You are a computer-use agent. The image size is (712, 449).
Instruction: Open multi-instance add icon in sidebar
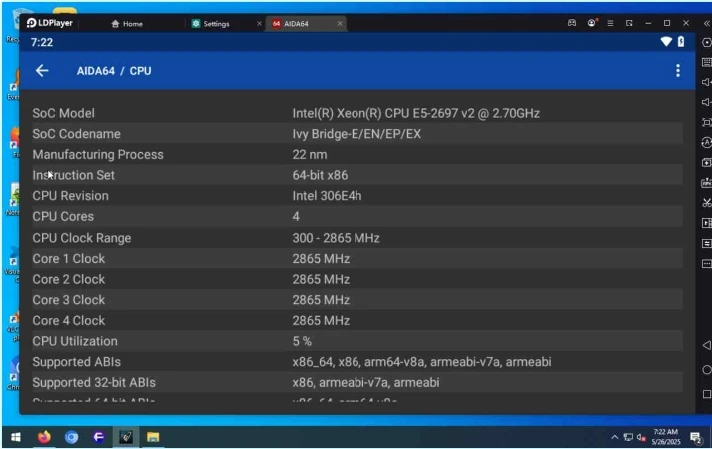point(707,163)
